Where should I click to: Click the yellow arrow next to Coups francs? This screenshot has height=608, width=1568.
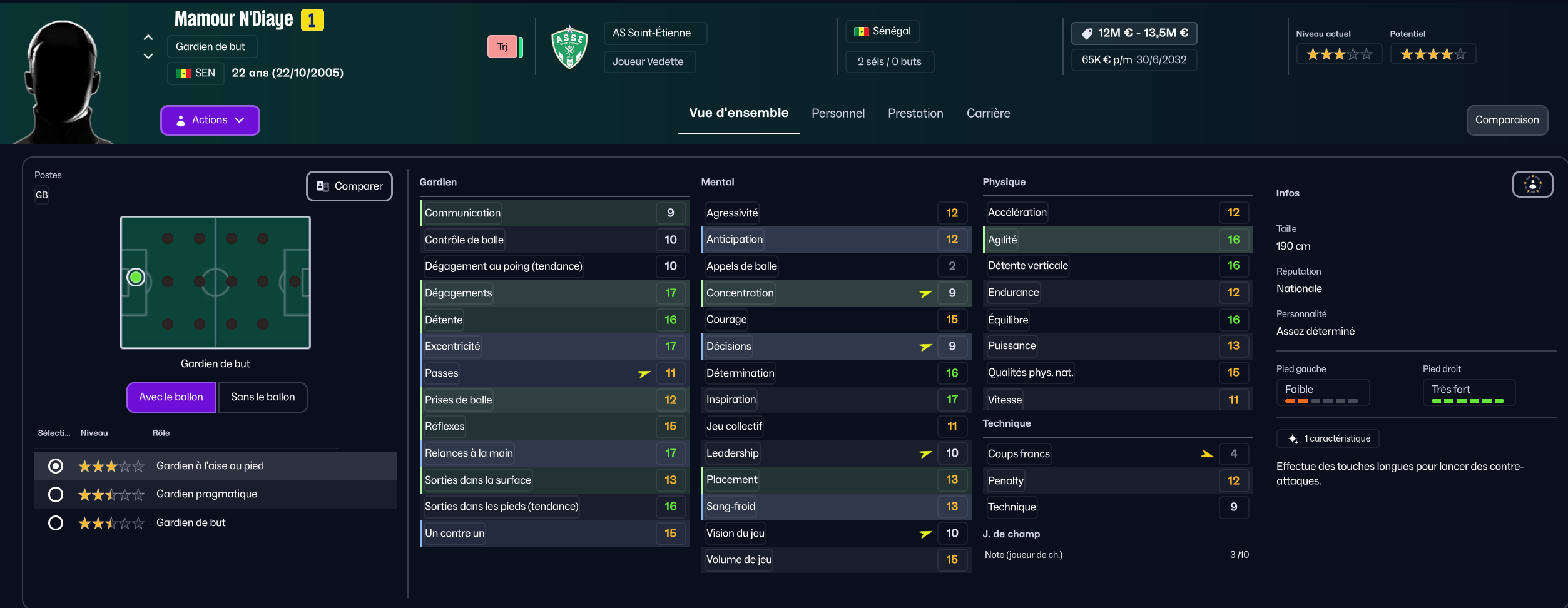pos(1207,454)
